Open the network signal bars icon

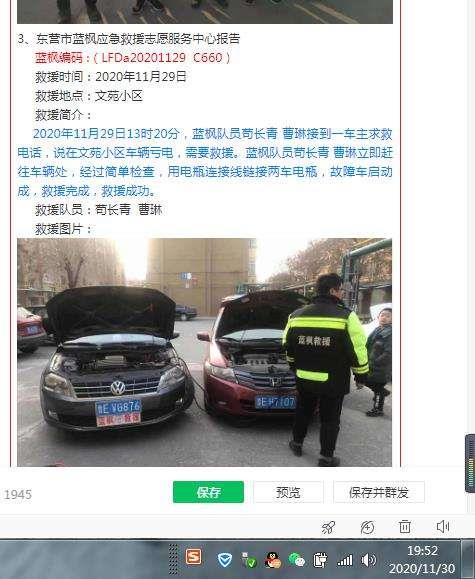pos(345,560)
